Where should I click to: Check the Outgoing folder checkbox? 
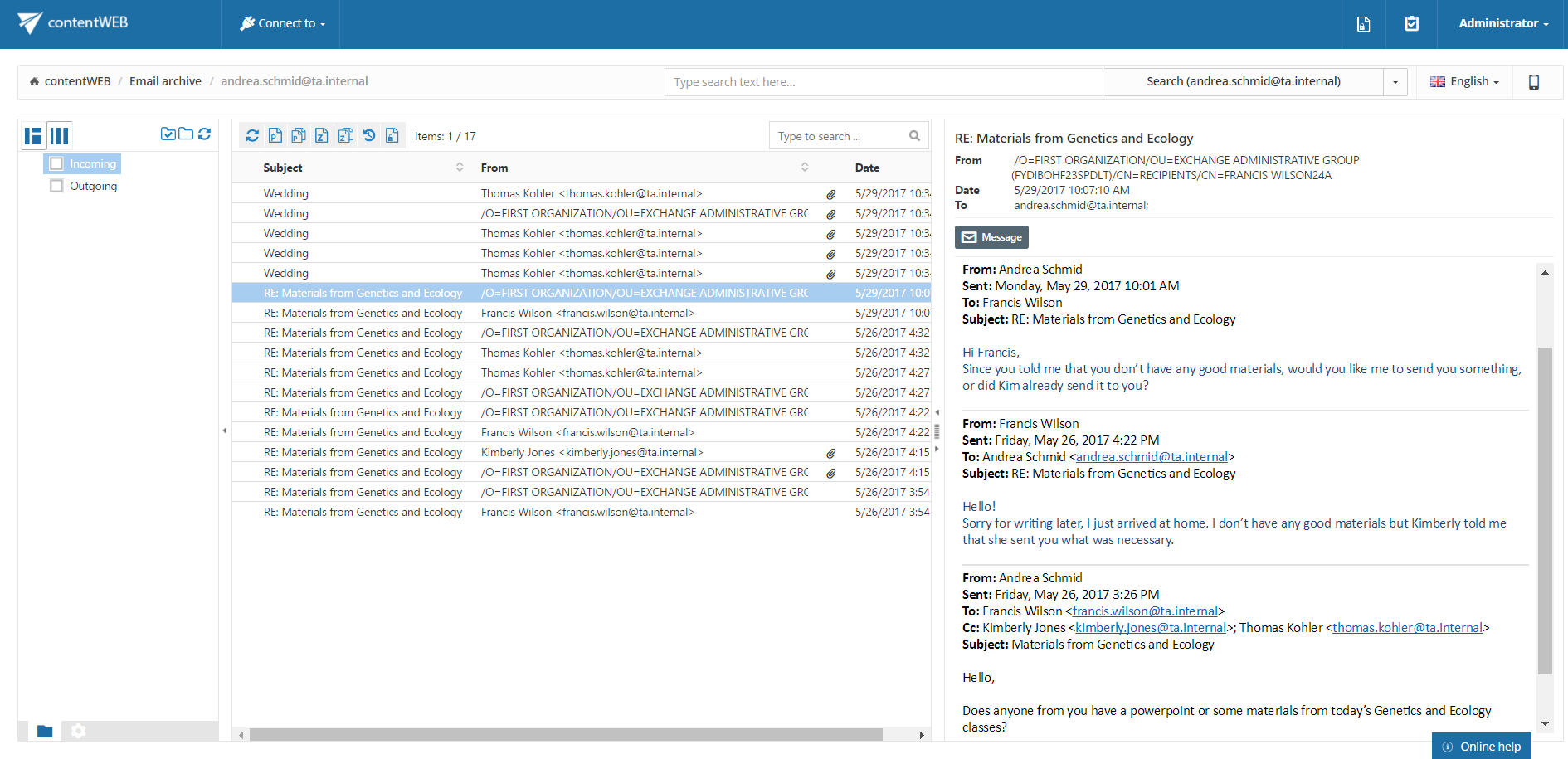56,187
